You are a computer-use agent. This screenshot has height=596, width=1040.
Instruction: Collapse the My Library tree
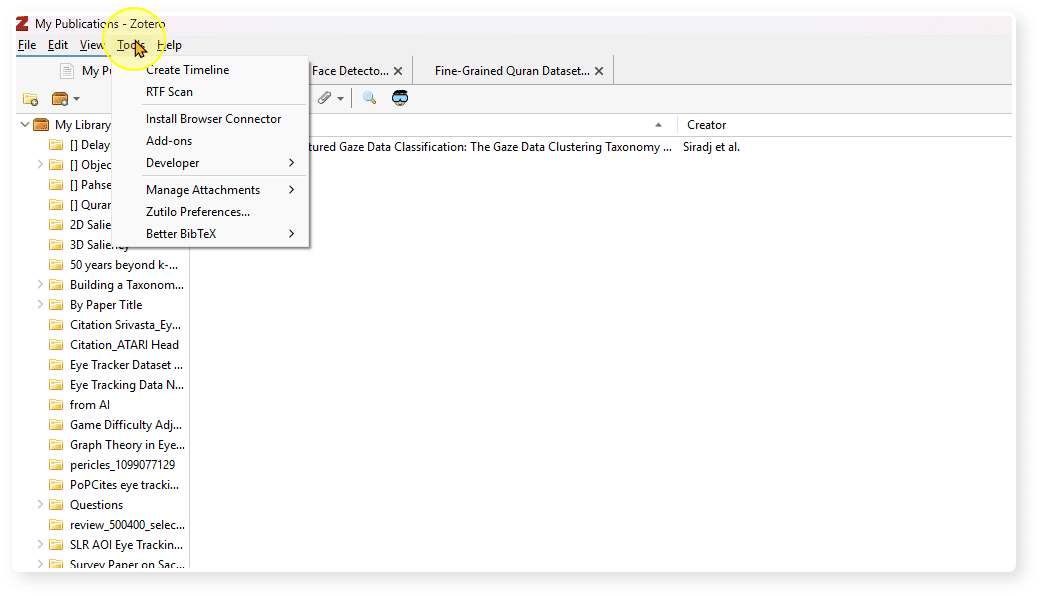[25, 125]
